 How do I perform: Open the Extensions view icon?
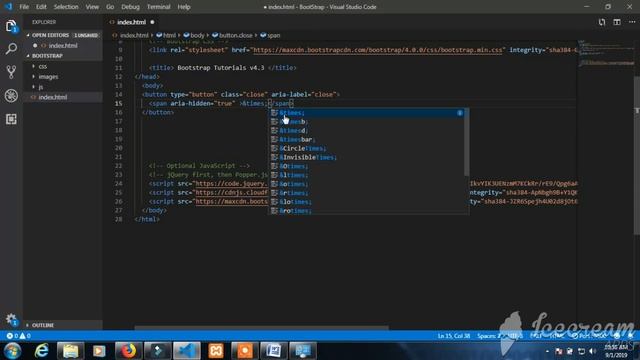point(11,119)
